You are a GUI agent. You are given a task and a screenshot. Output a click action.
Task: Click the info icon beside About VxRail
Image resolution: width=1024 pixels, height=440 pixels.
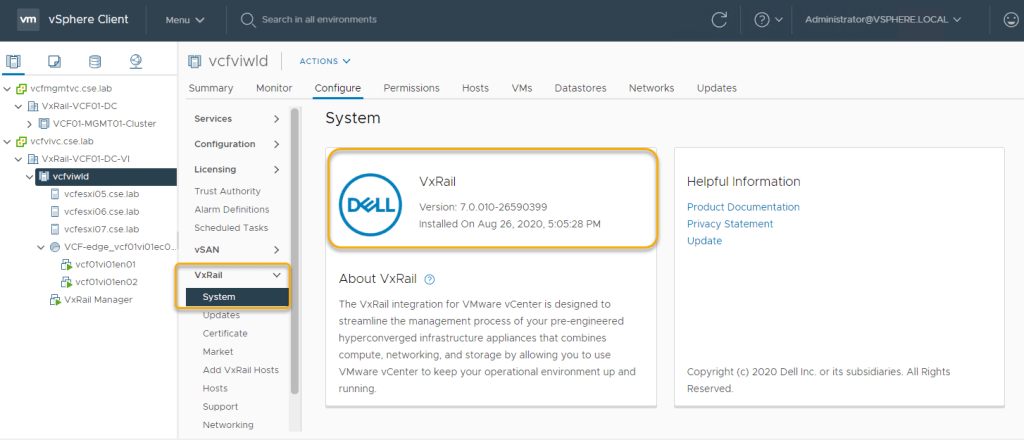tap(430, 279)
